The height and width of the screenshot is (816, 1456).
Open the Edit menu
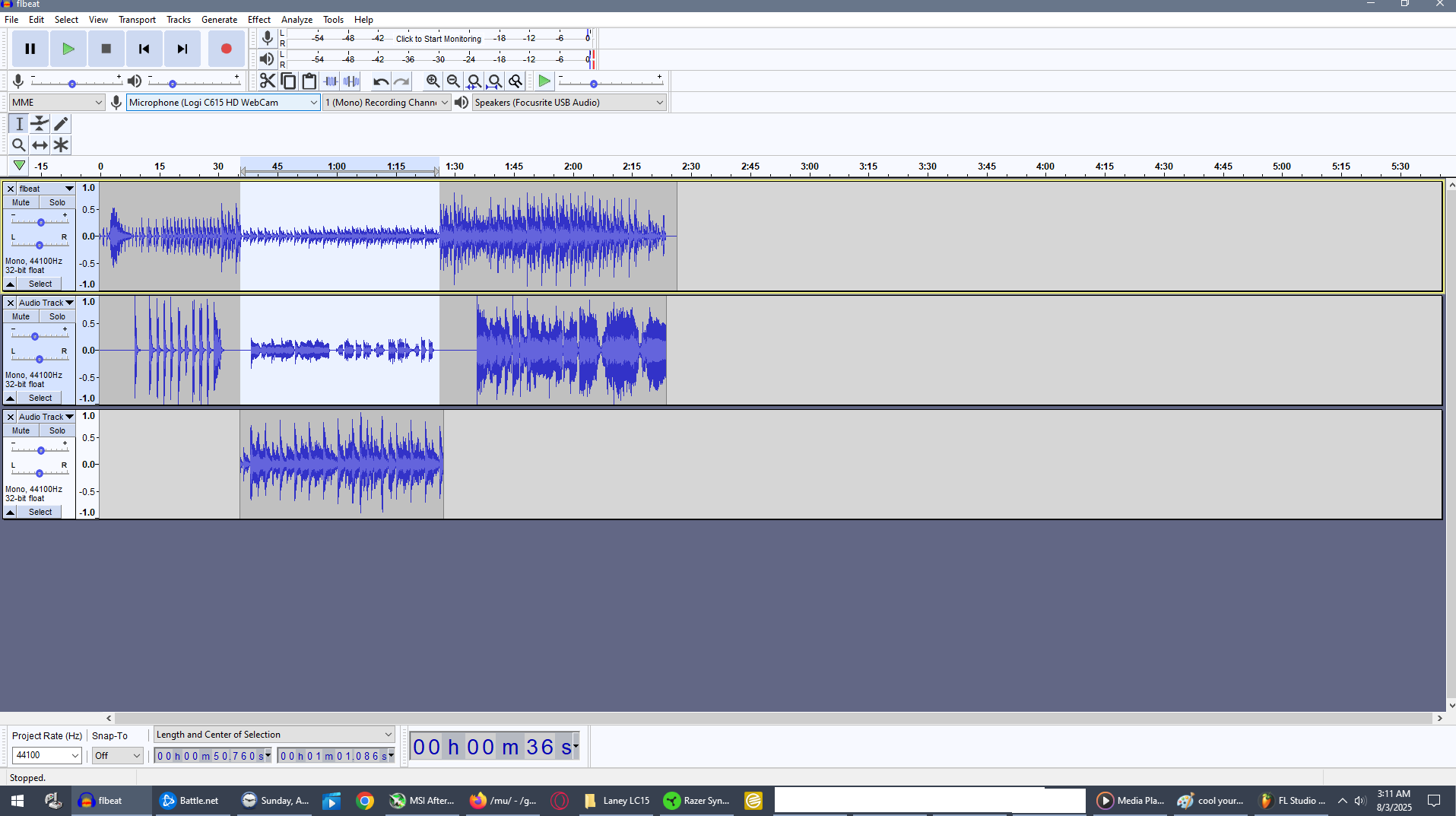pos(36,20)
